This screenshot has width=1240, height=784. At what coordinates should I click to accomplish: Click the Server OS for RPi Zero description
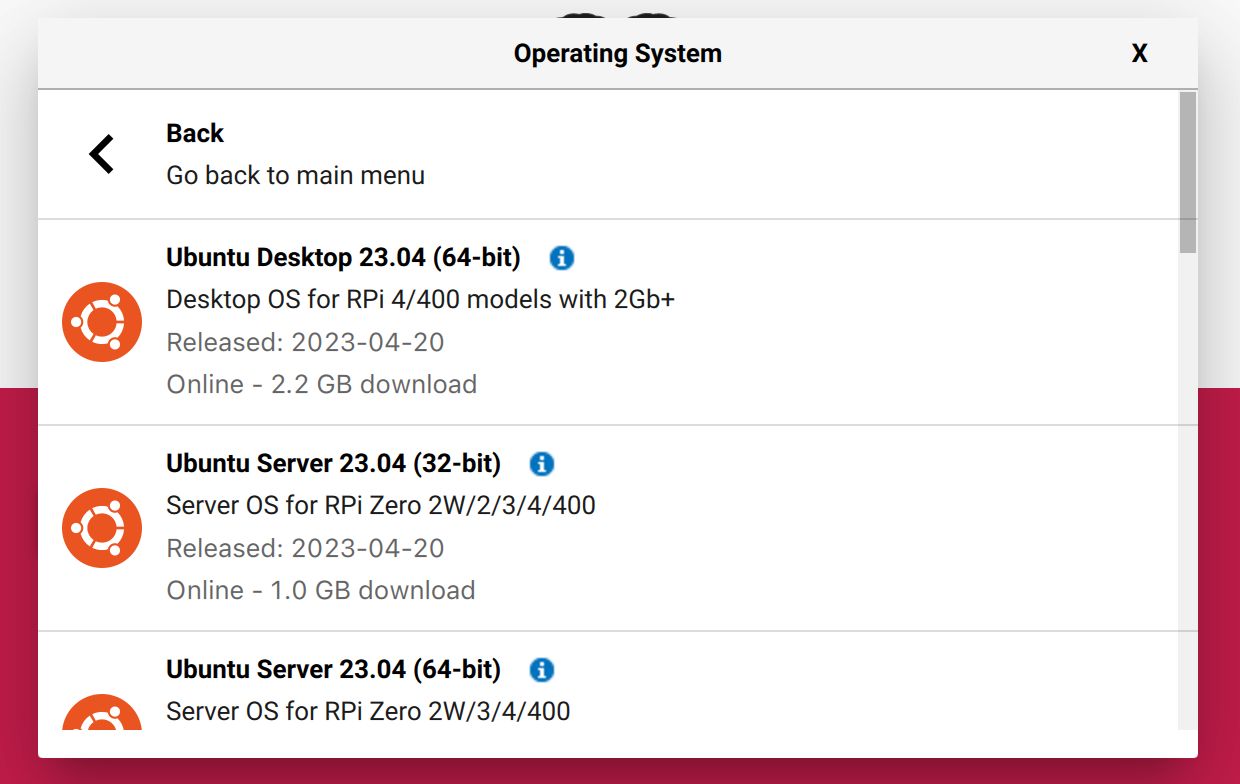pos(381,505)
